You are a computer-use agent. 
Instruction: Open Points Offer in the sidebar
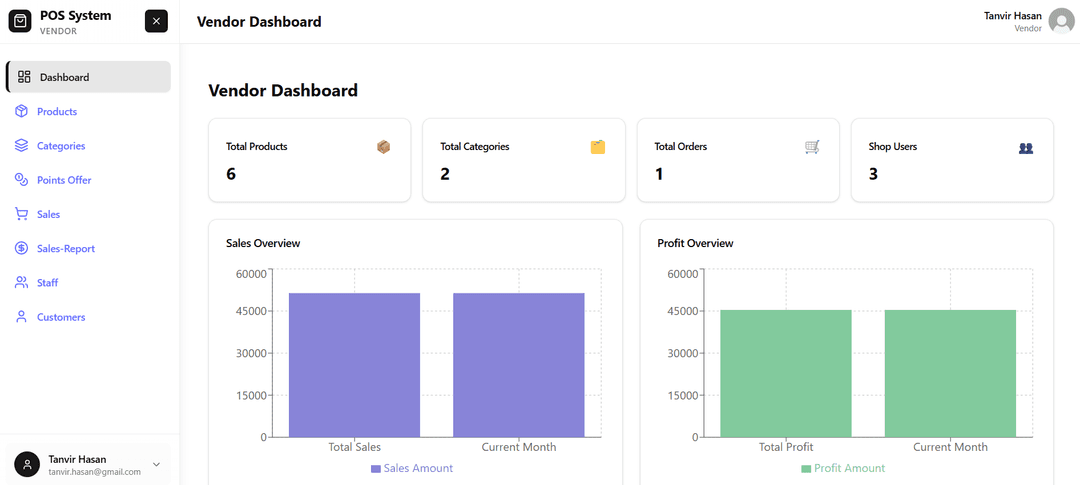tap(64, 180)
